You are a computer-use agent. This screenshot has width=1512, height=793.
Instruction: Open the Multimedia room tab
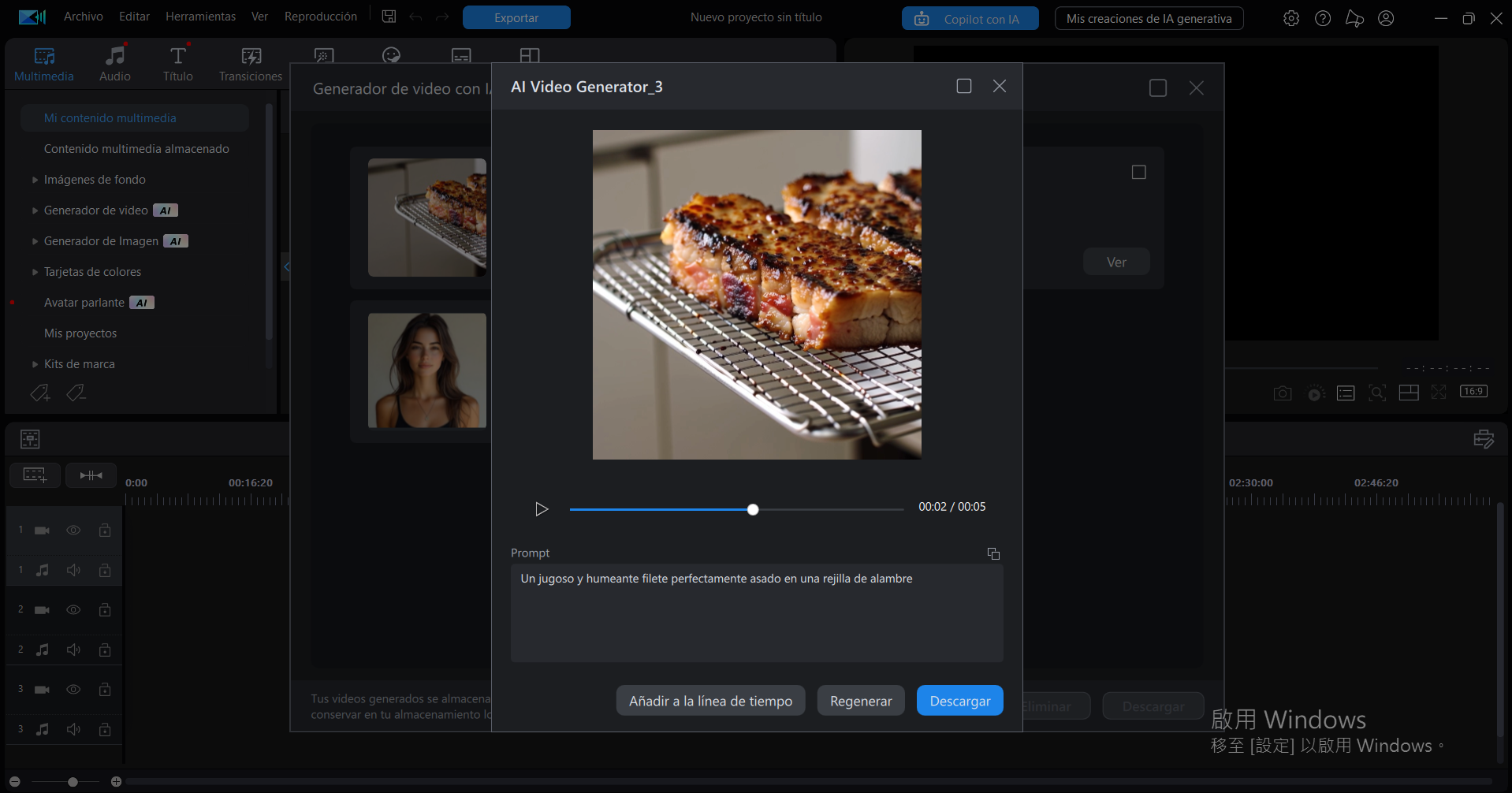[44, 64]
